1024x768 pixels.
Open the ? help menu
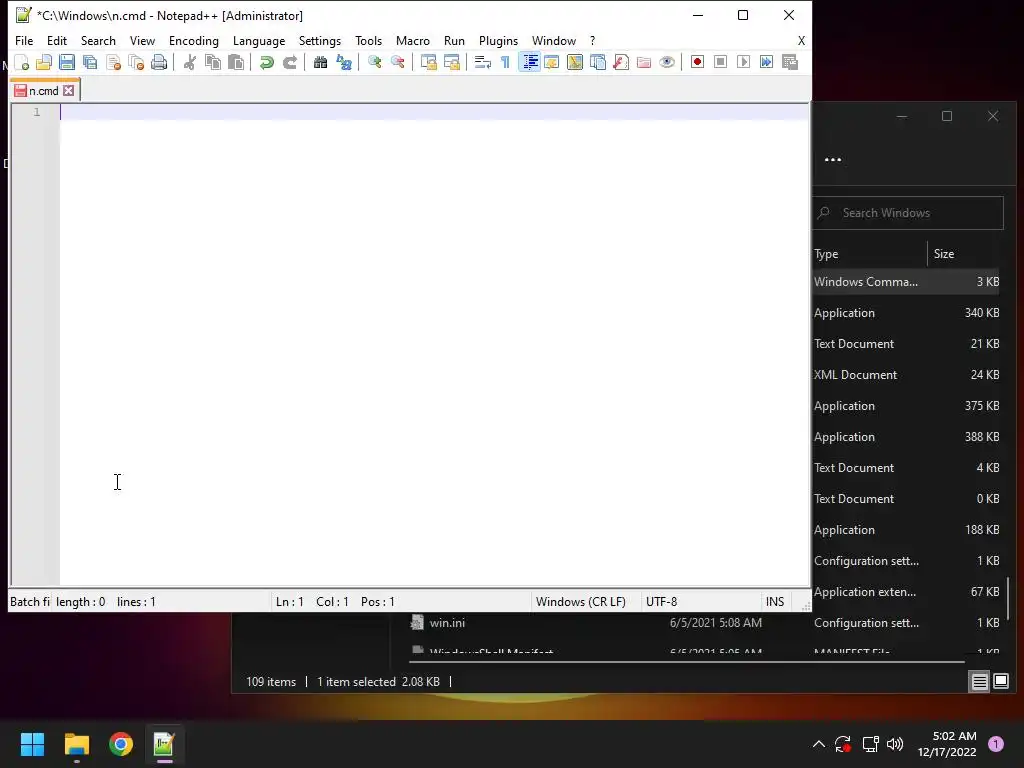pyautogui.click(x=592, y=40)
